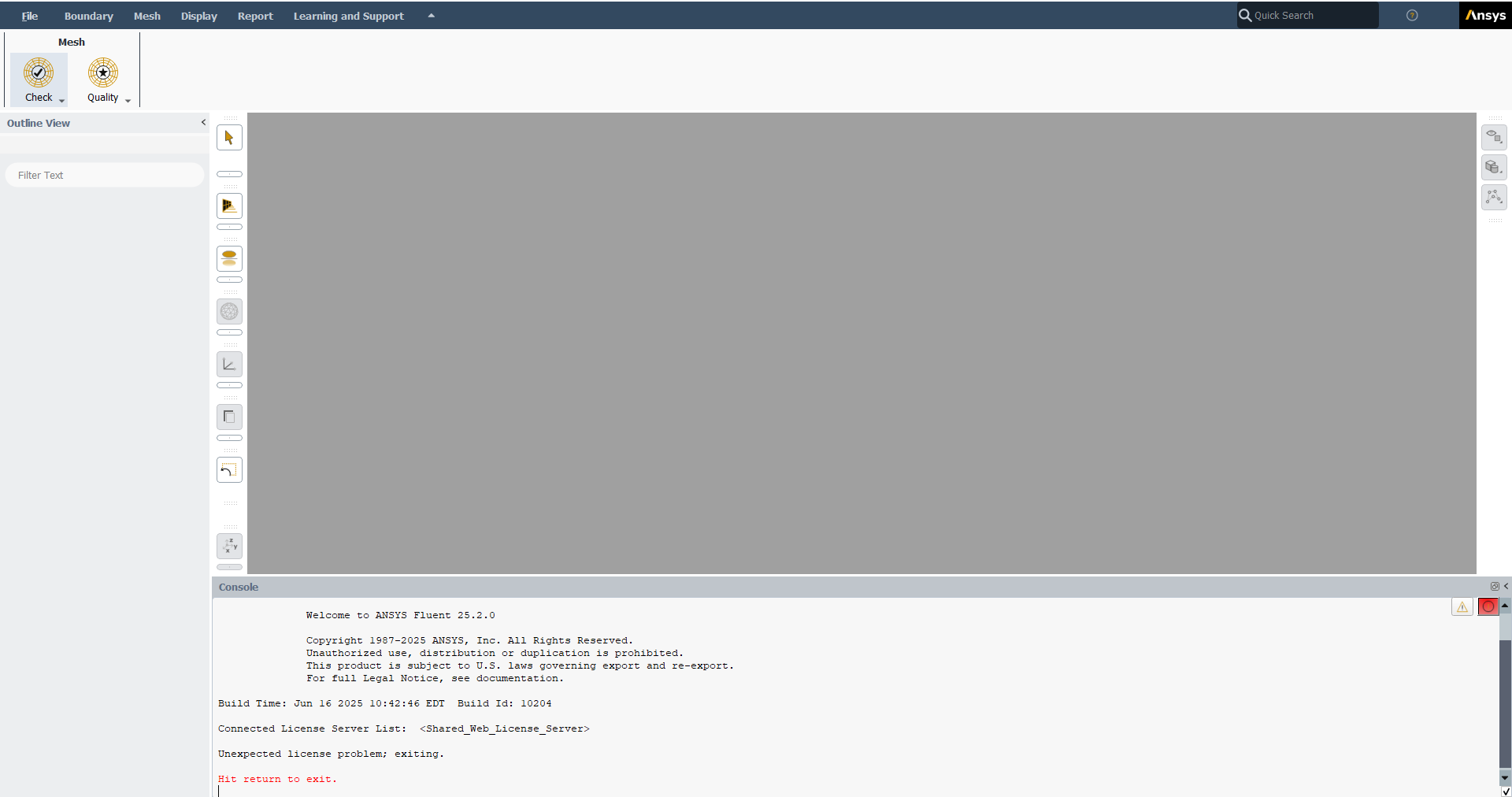Undock the Console panel

tap(1495, 586)
